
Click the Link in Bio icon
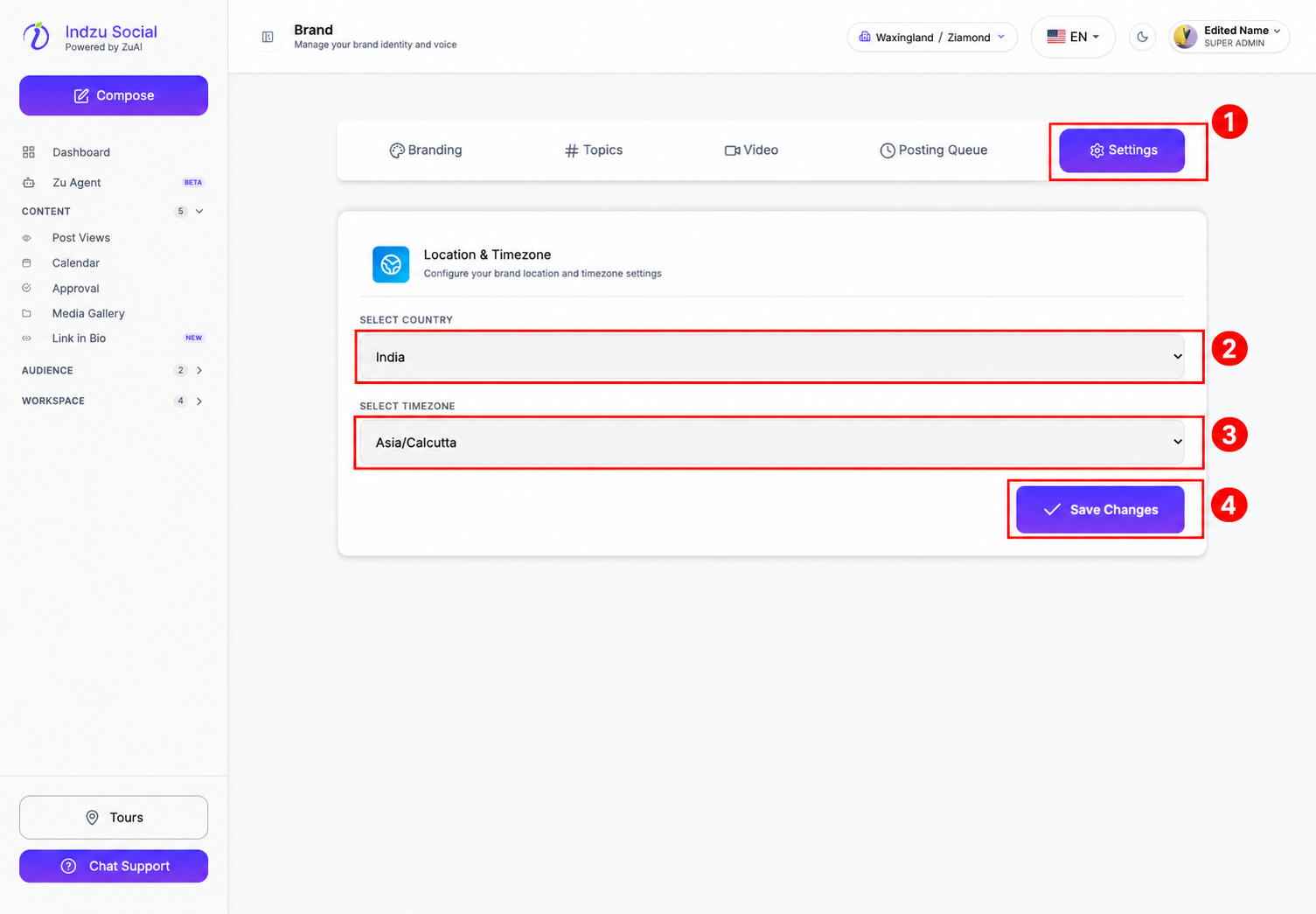click(27, 338)
